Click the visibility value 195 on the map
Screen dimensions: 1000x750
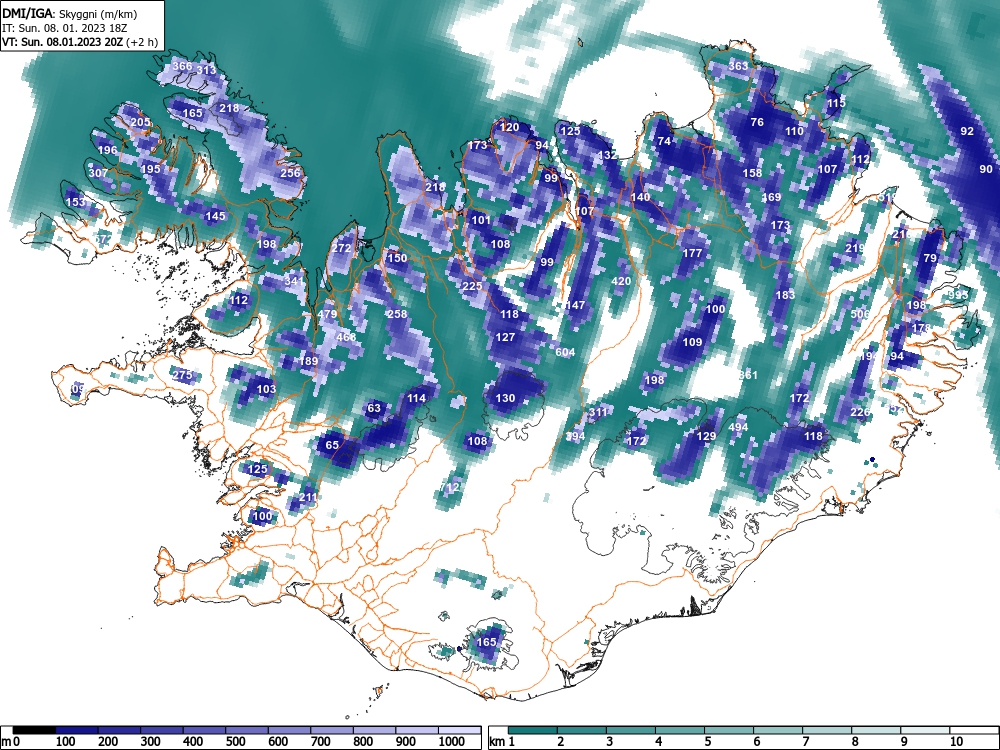pyautogui.click(x=151, y=170)
